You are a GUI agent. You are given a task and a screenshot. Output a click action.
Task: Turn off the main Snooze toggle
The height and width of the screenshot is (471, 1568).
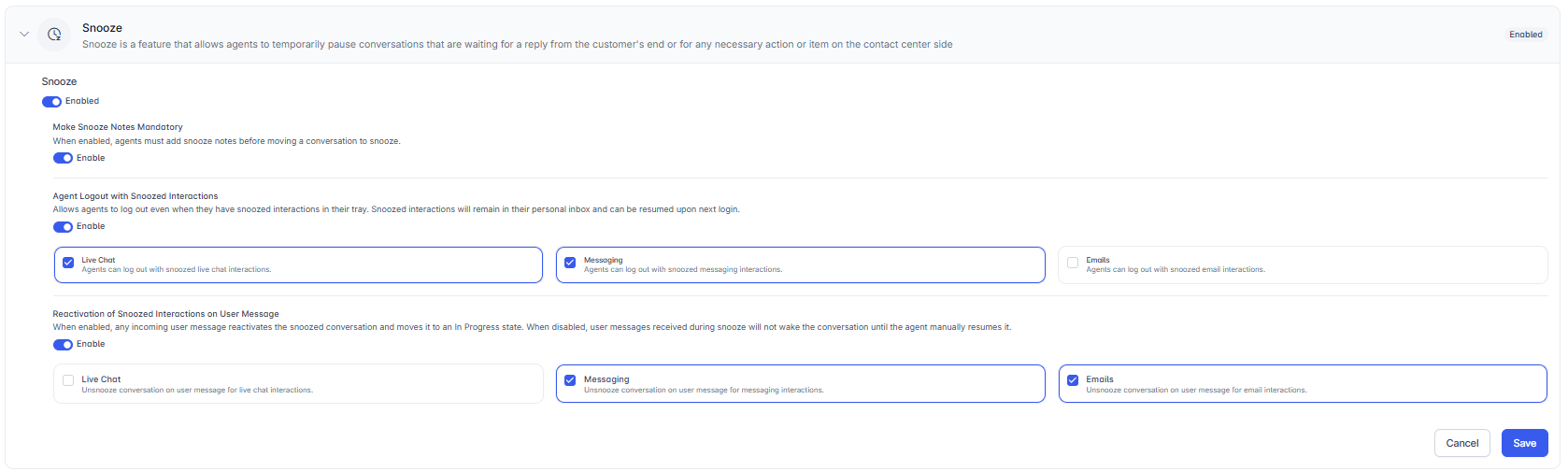point(52,102)
